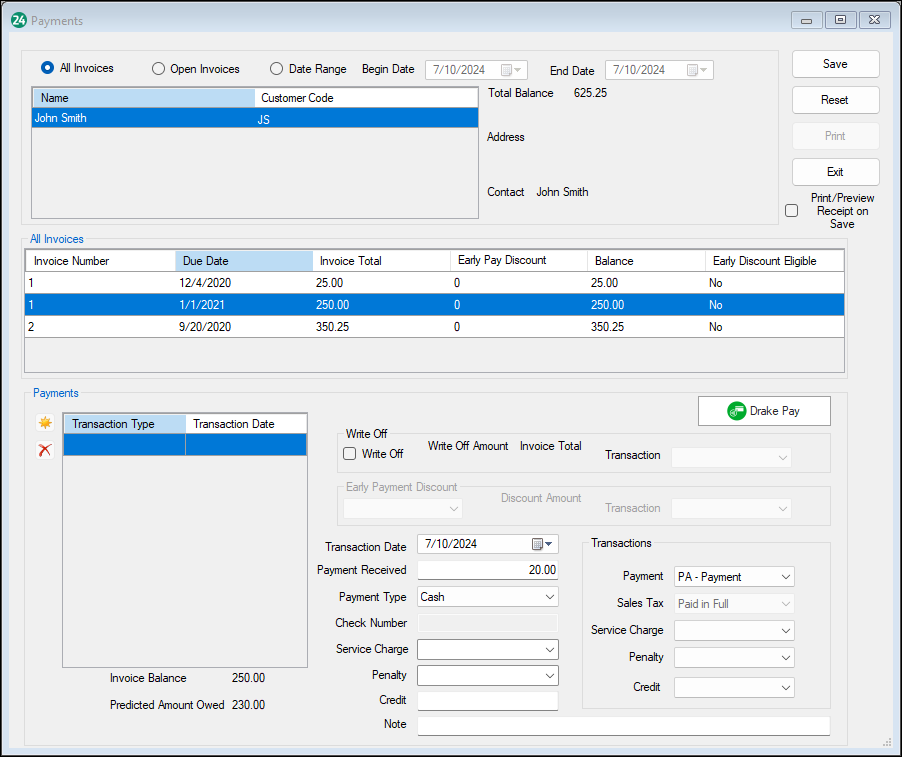902x757 pixels.
Task: Select invoice number 2 in the list
Action: (x=300, y=326)
